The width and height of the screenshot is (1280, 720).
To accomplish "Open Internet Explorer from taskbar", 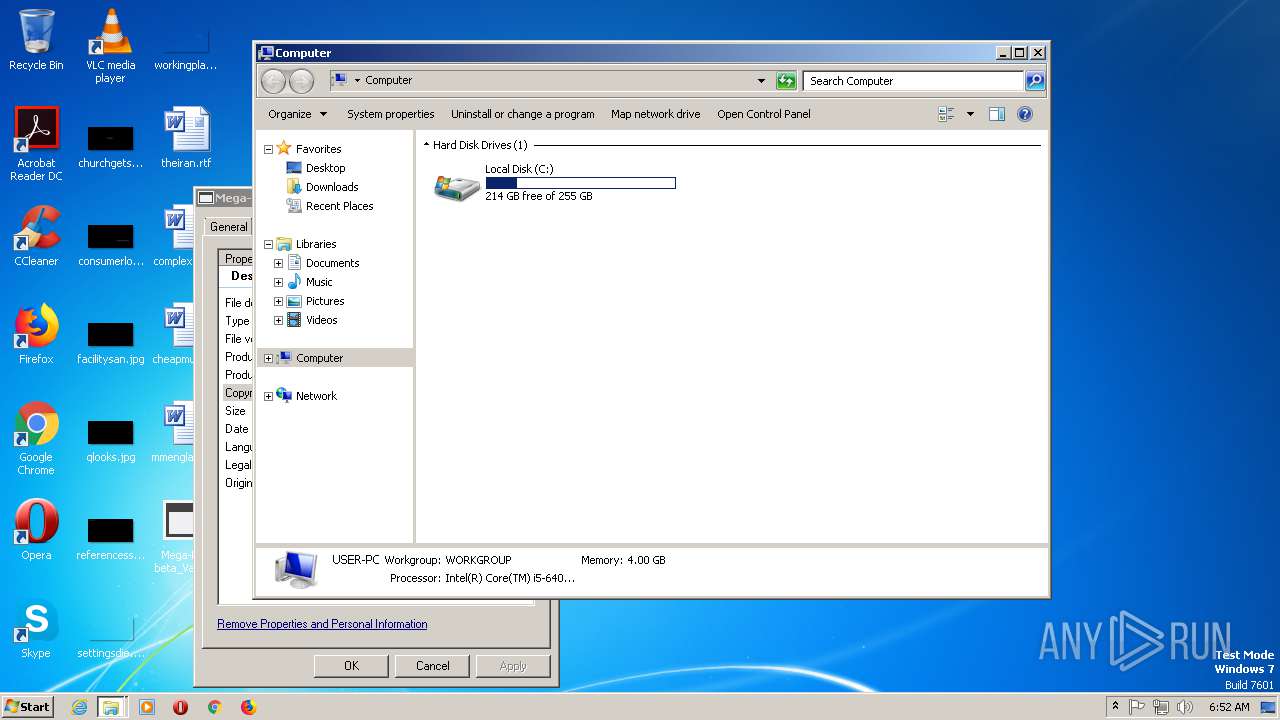I will [x=79, y=707].
